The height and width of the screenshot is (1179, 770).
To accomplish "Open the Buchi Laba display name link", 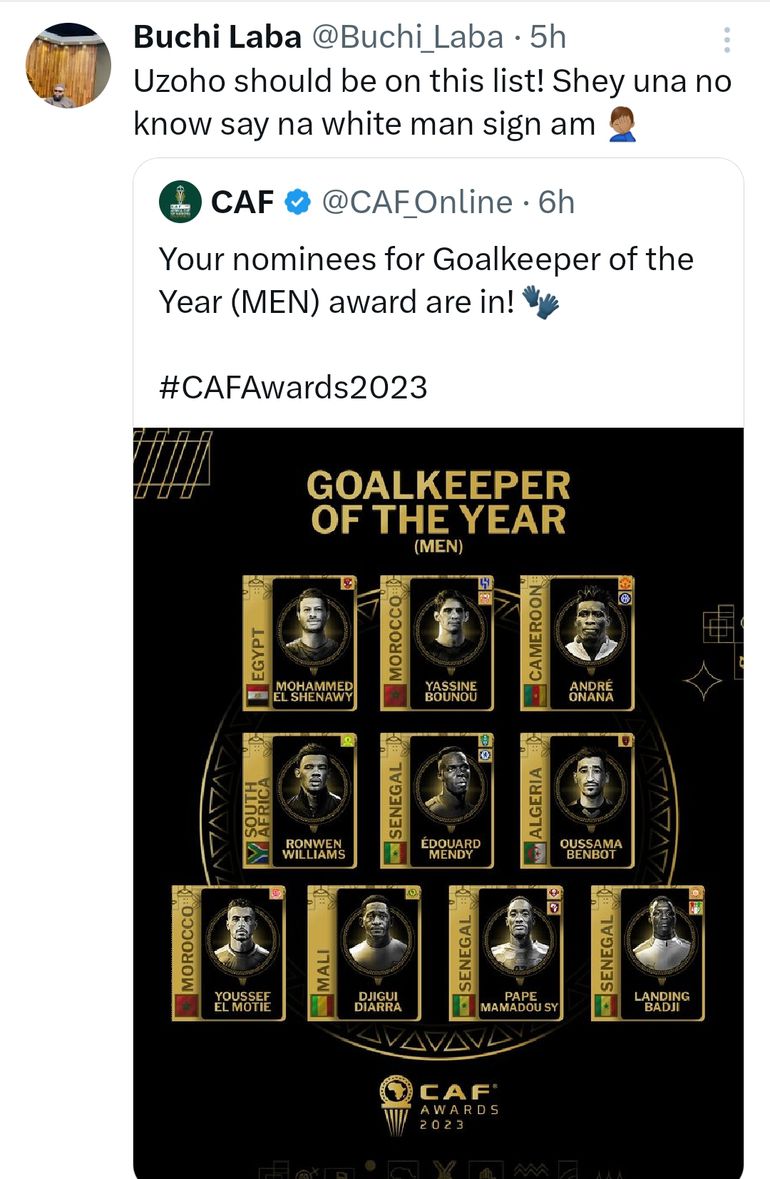I will coord(217,38).
